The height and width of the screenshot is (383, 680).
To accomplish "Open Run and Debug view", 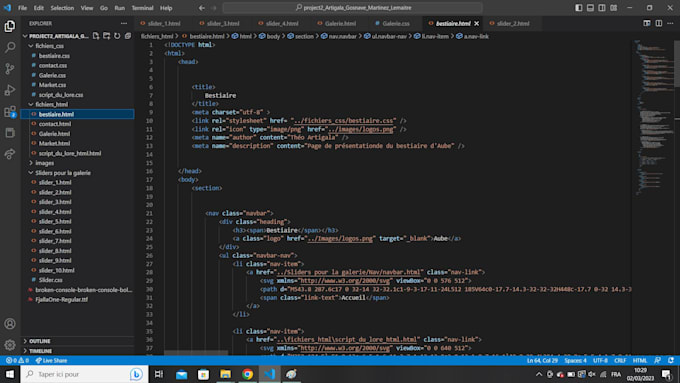I will (x=10, y=90).
